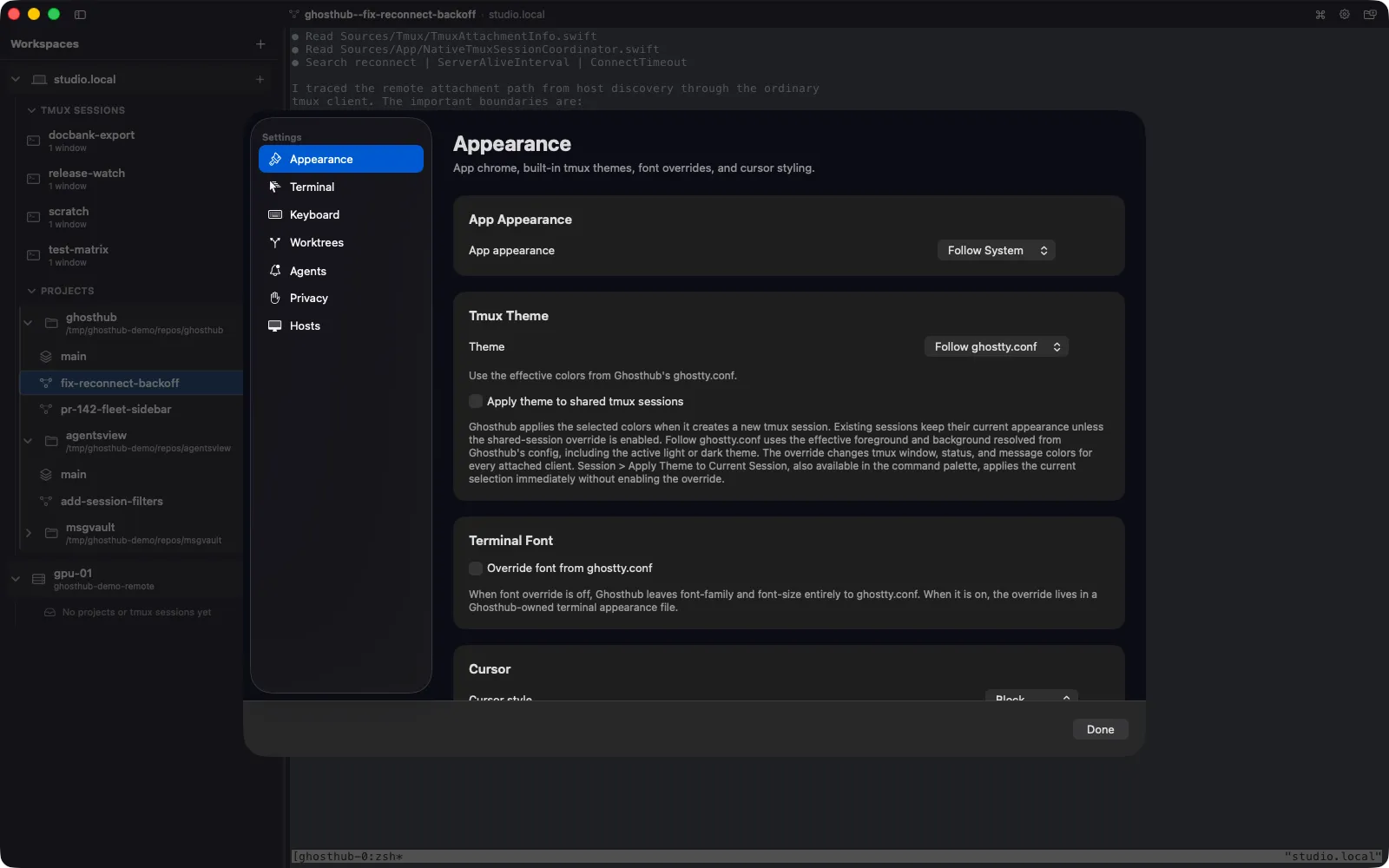Click the release-watch session terminal icon
The image size is (1389, 868).
click(33, 179)
